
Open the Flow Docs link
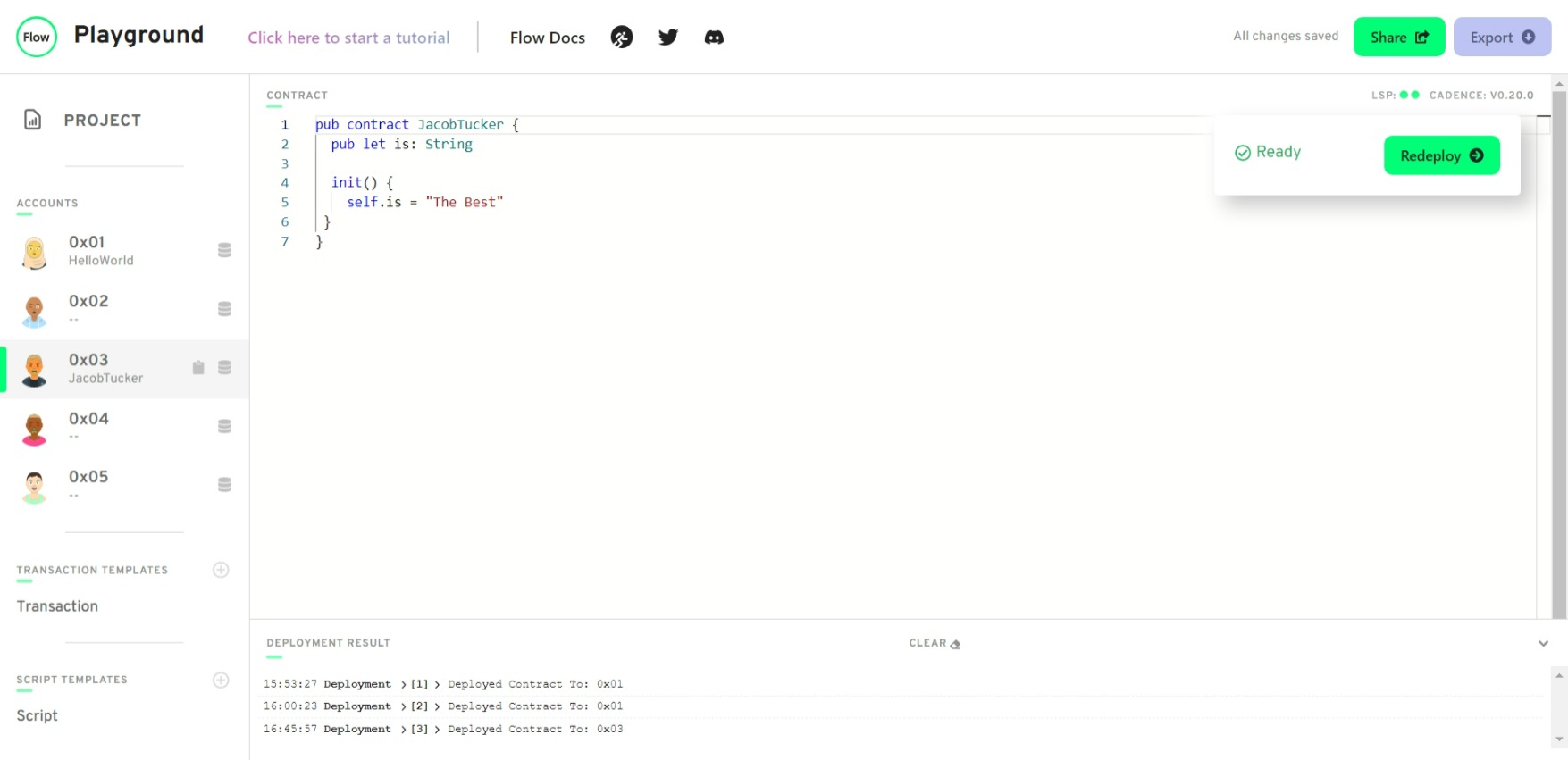point(548,38)
